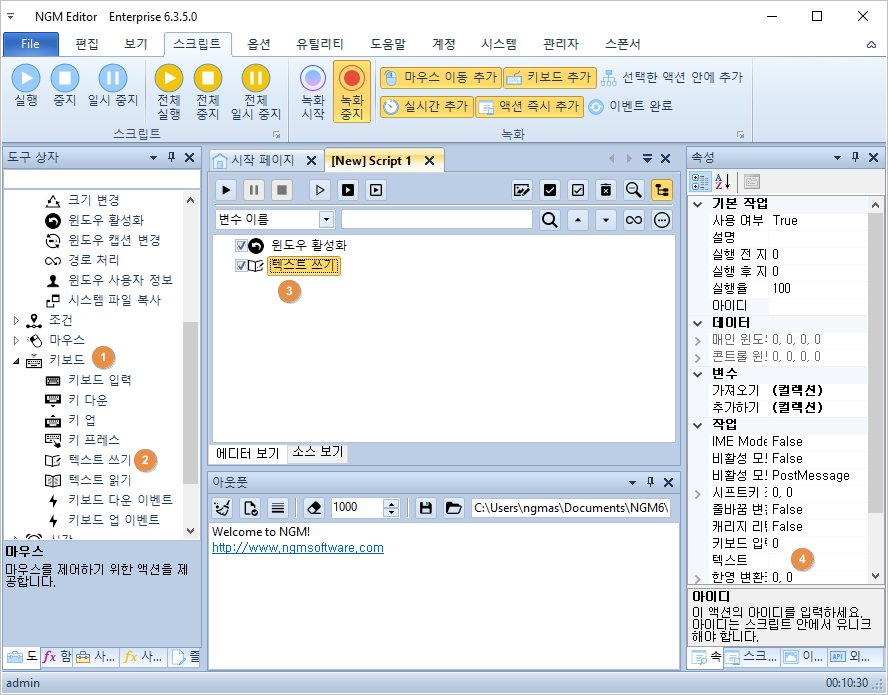Toggle 실시간 추가 option
This screenshot has height=695, width=888.
pyautogui.click(x=426, y=106)
